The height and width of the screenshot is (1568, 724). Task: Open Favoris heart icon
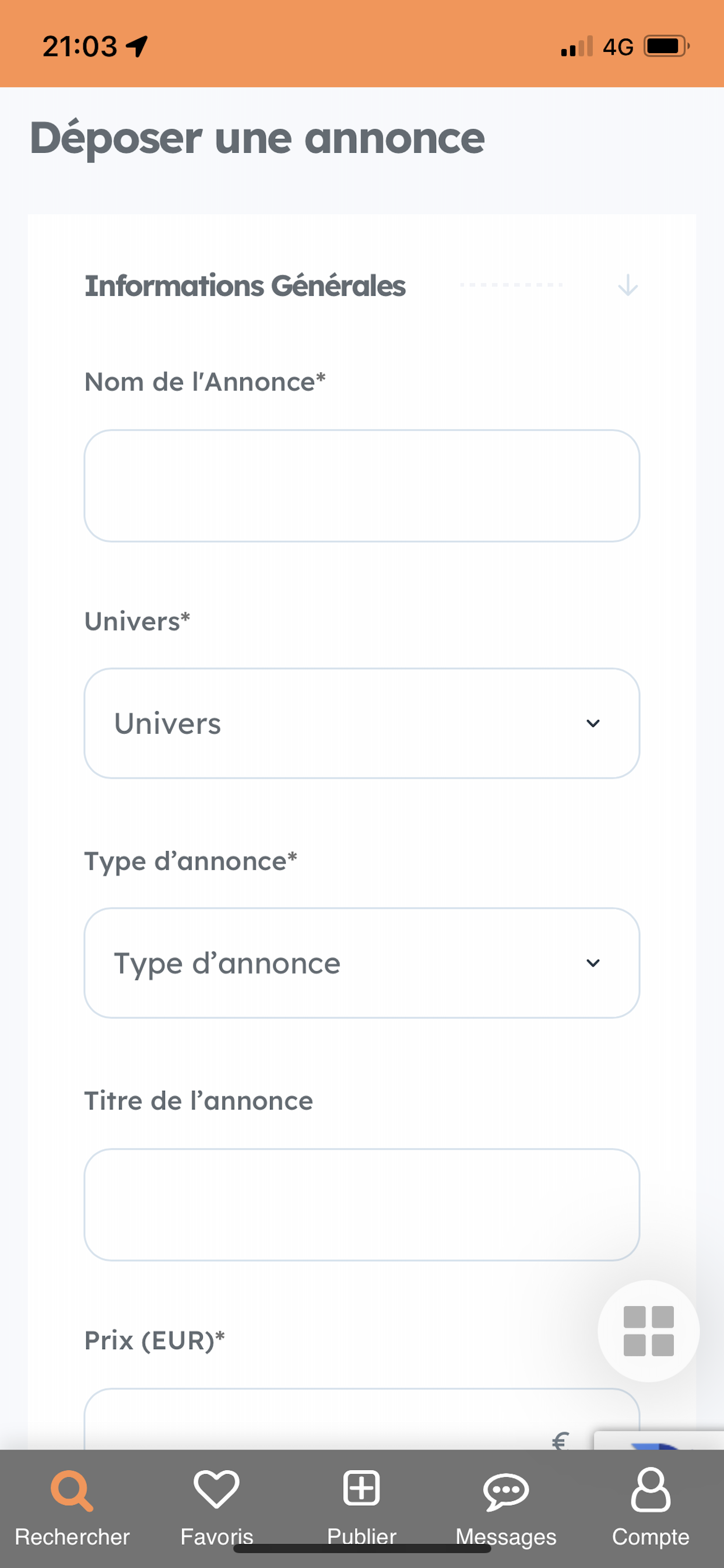[217, 1489]
